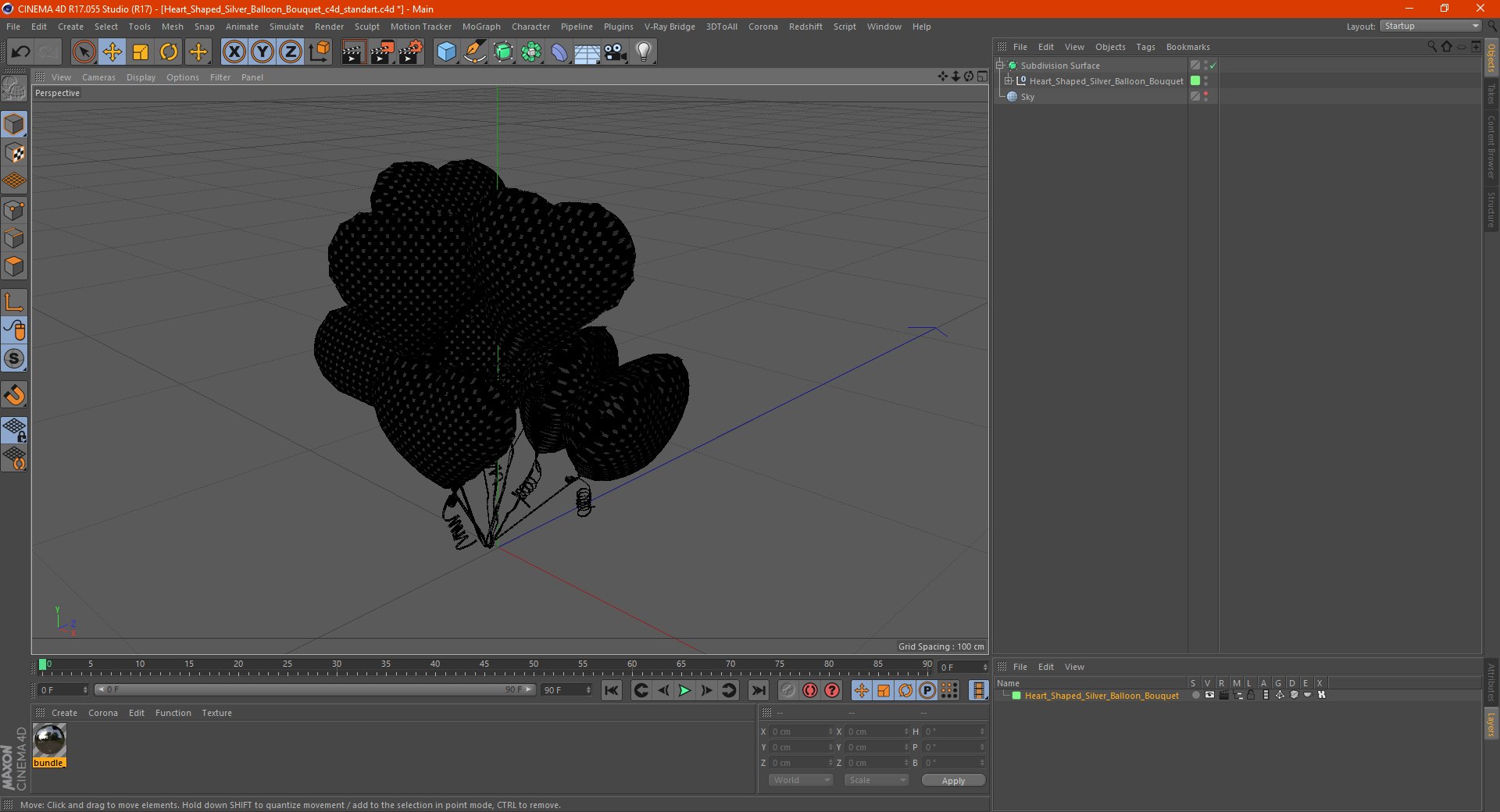Click the MoGraph array generator icon

point(531,52)
